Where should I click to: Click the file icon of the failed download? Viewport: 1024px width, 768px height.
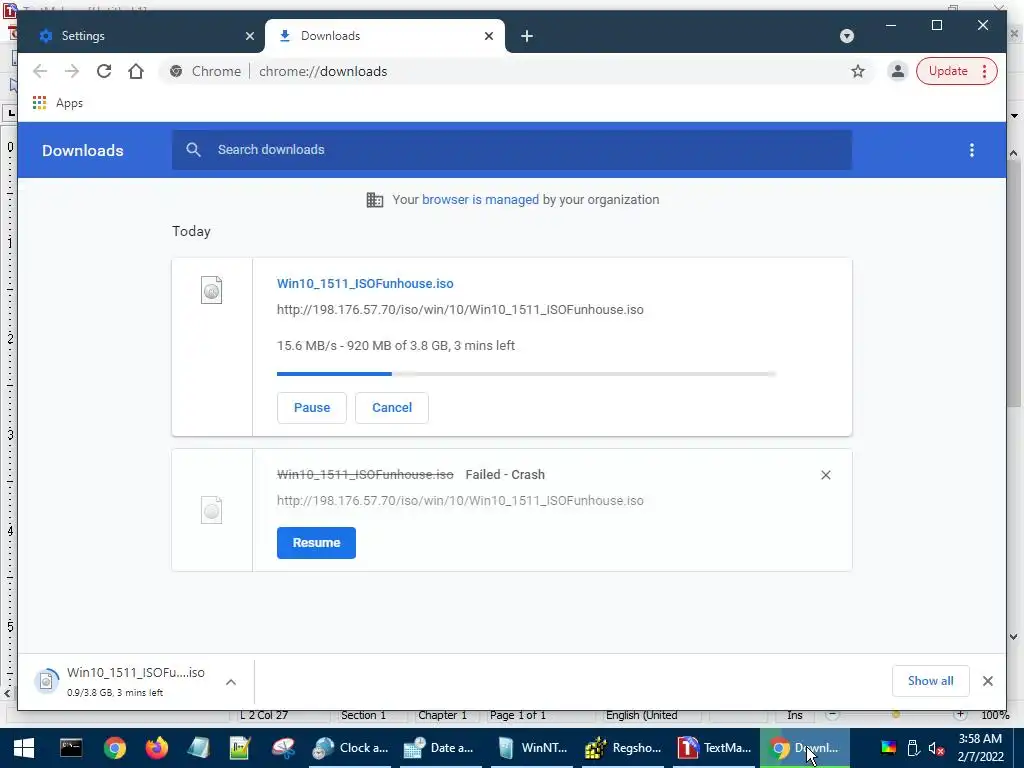tap(212, 510)
